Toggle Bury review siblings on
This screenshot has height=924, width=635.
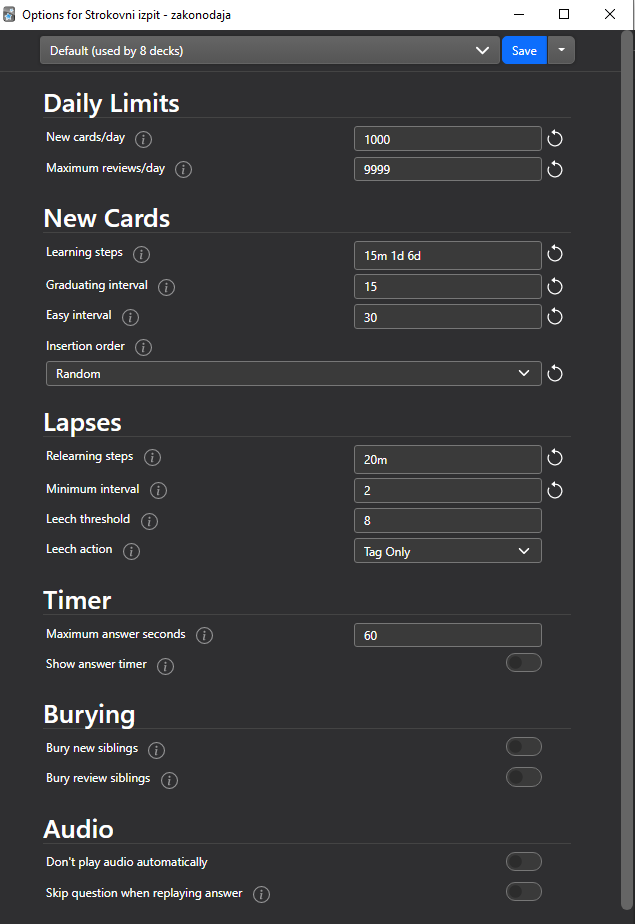pyautogui.click(x=523, y=777)
